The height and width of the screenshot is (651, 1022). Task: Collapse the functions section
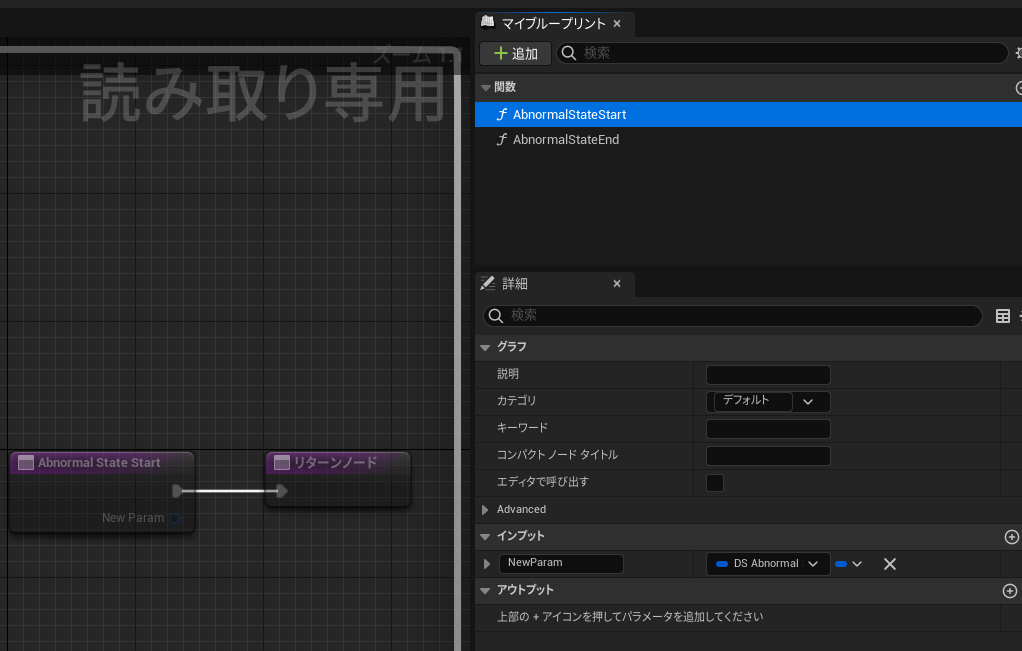point(486,87)
